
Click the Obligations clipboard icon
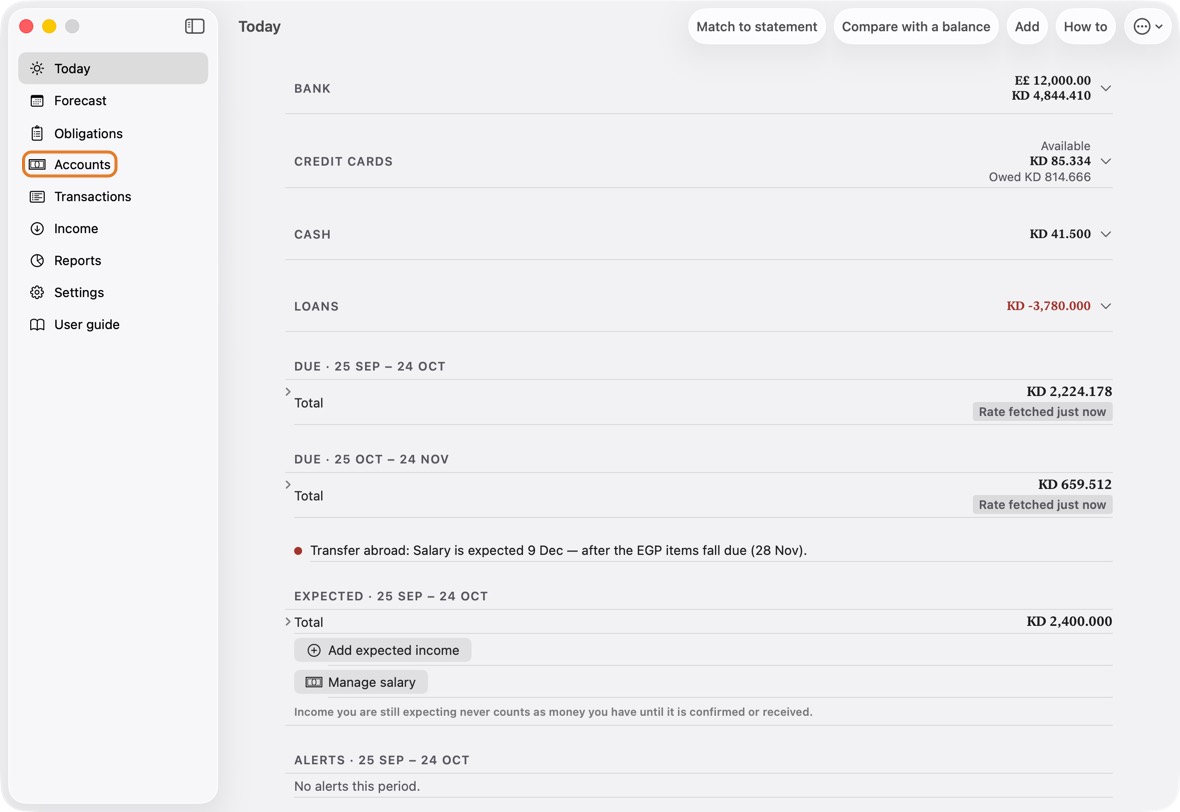point(37,133)
